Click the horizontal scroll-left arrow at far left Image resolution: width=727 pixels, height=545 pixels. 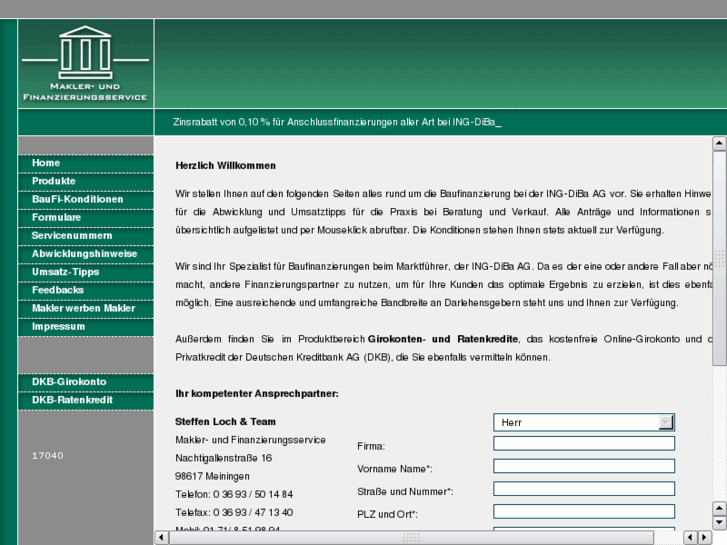click(161, 538)
